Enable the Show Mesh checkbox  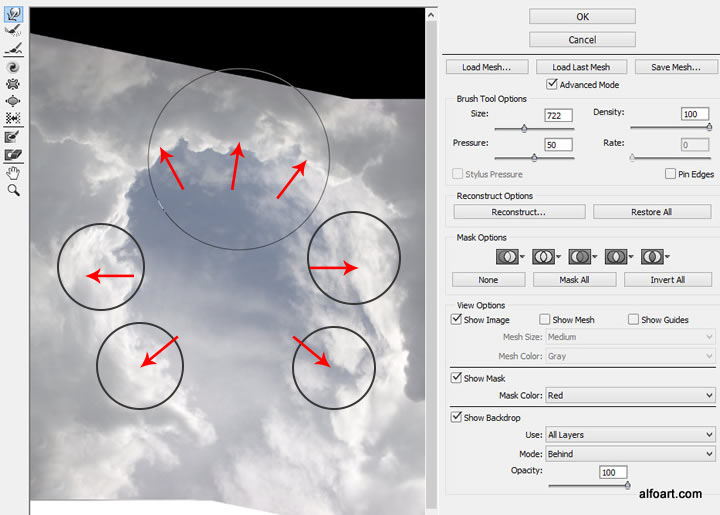[x=545, y=320]
